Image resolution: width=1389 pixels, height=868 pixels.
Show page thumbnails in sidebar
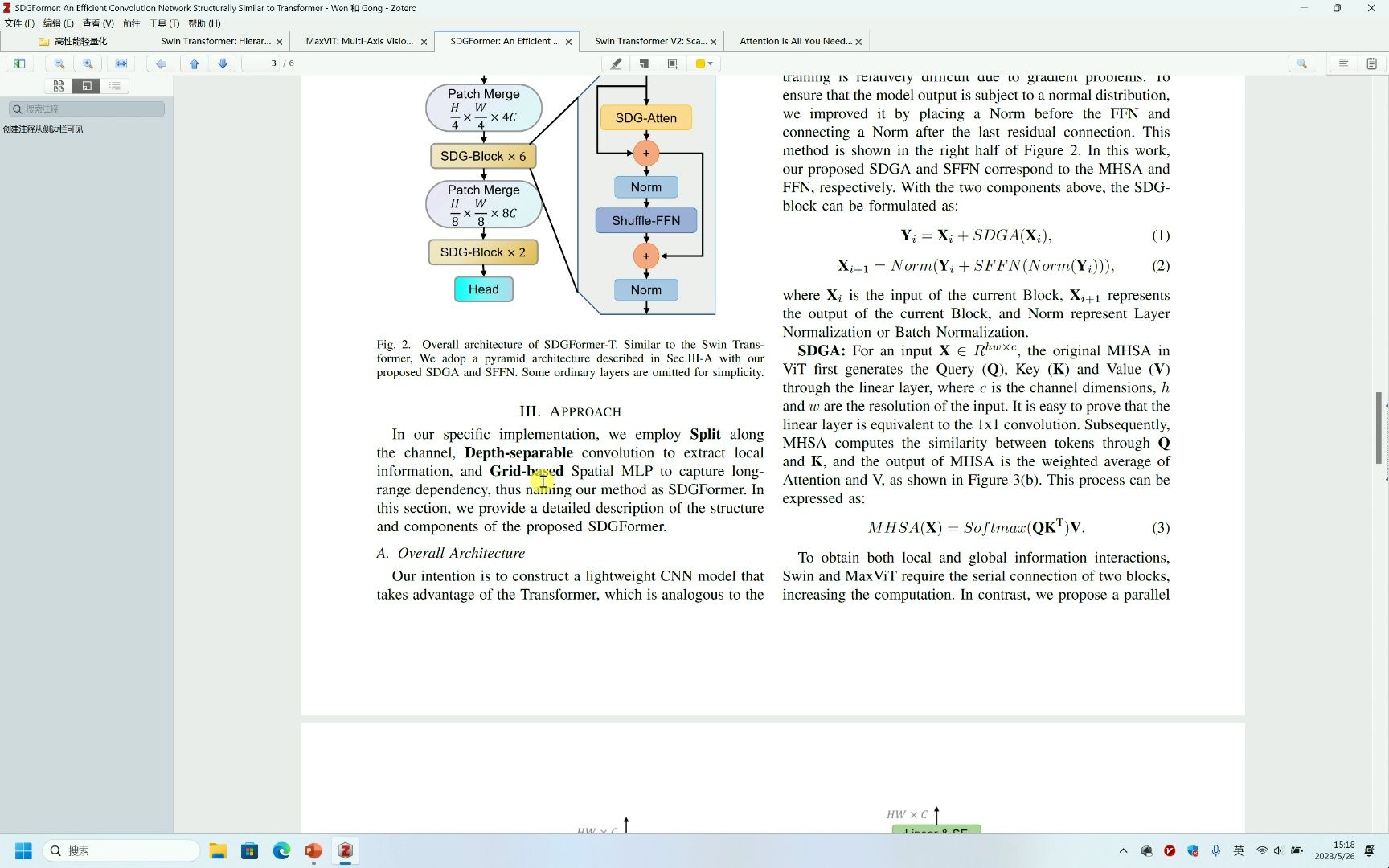pos(58,86)
